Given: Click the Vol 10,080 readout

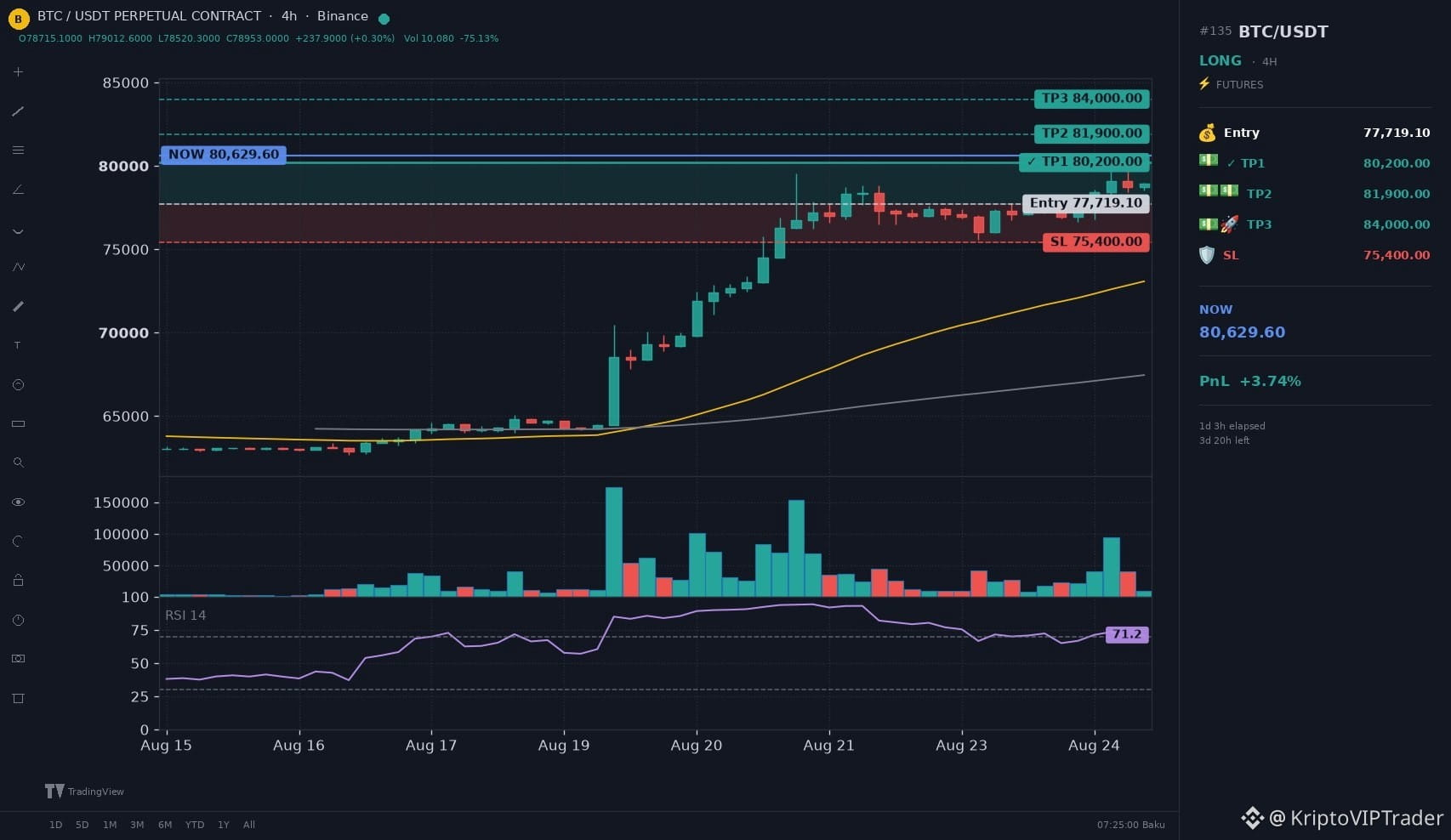Looking at the screenshot, I should pos(429,38).
